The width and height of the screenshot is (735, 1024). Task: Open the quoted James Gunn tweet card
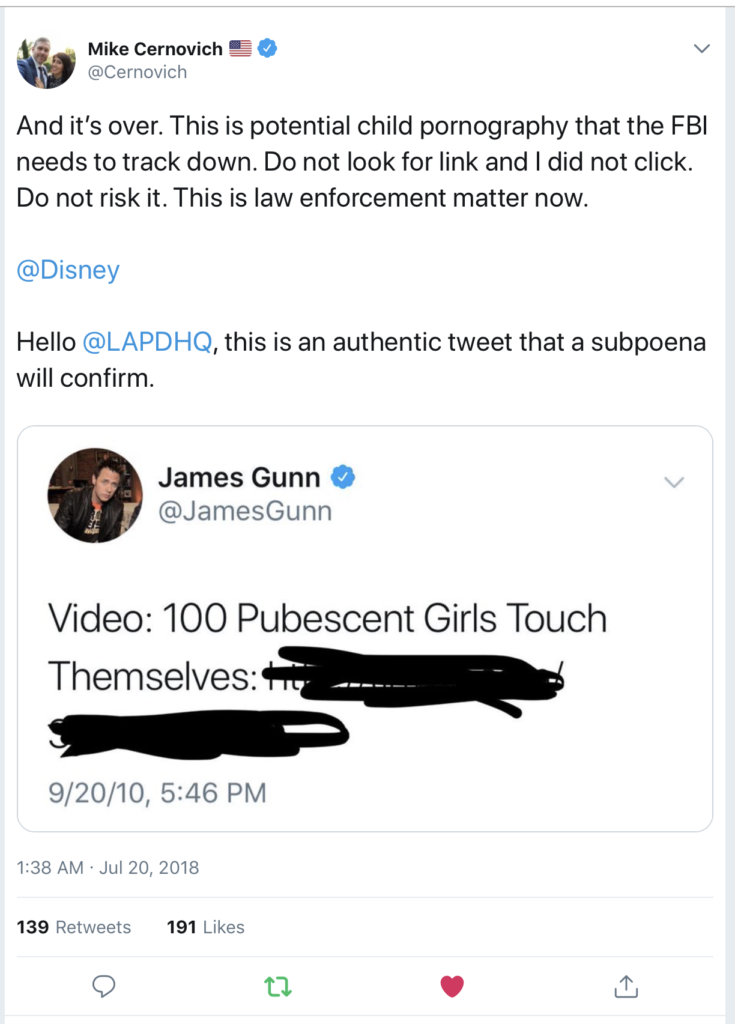pyautogui.click(x=365, y=628)
